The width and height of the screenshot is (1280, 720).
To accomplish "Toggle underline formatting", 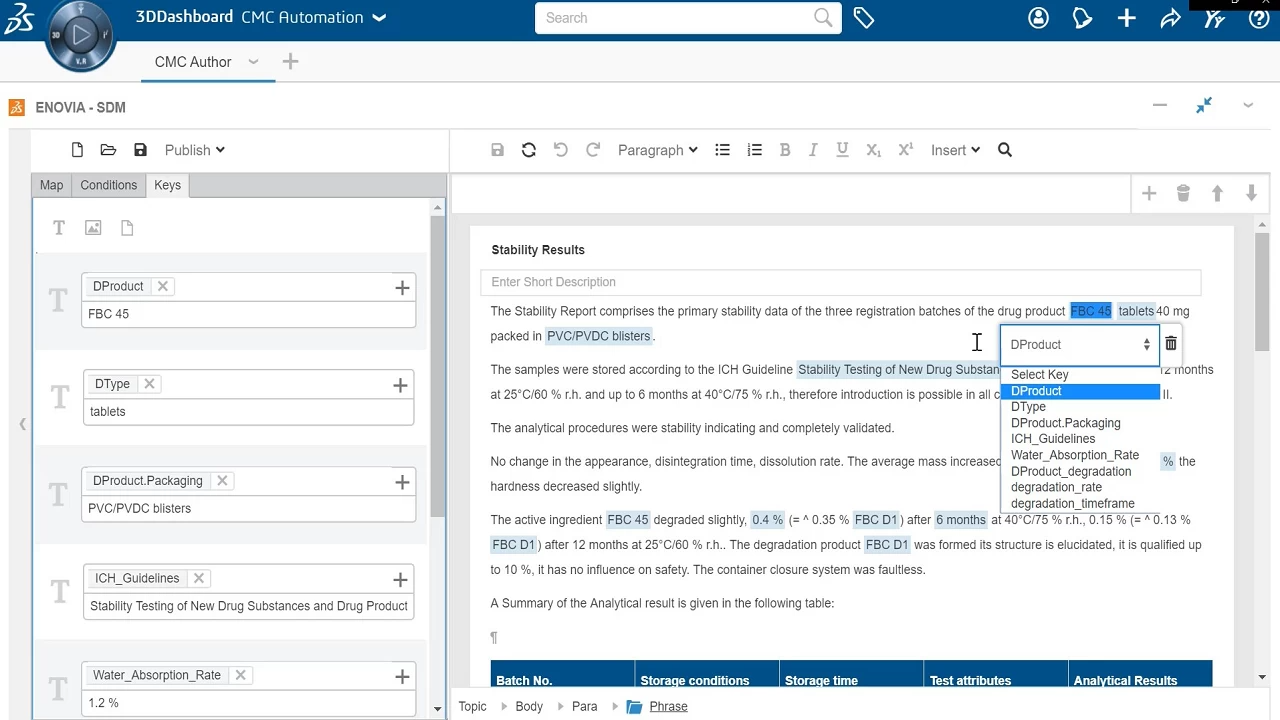I will pyautogui.click(x=842, y=150).
